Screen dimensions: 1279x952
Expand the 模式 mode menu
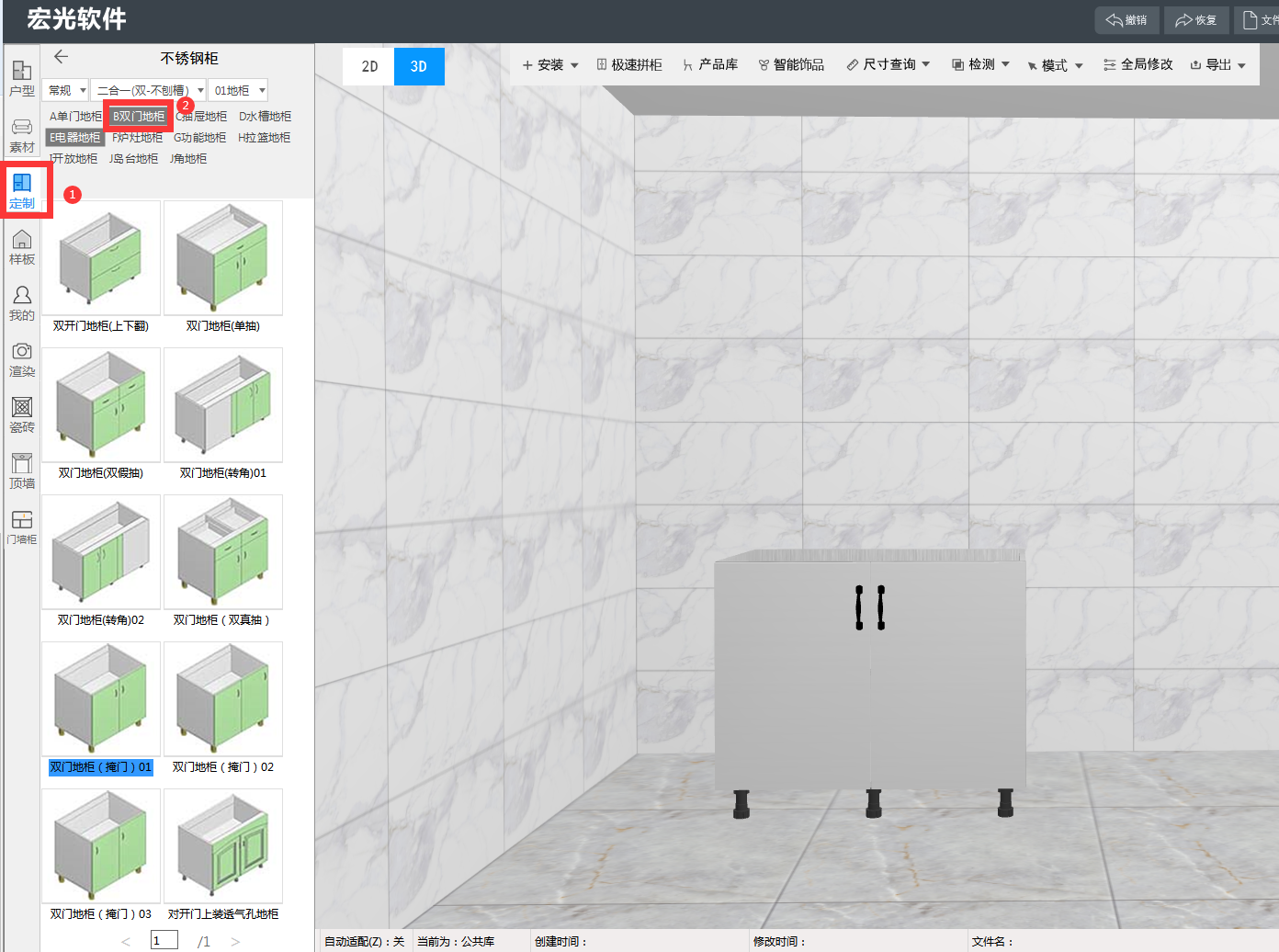1055,65
